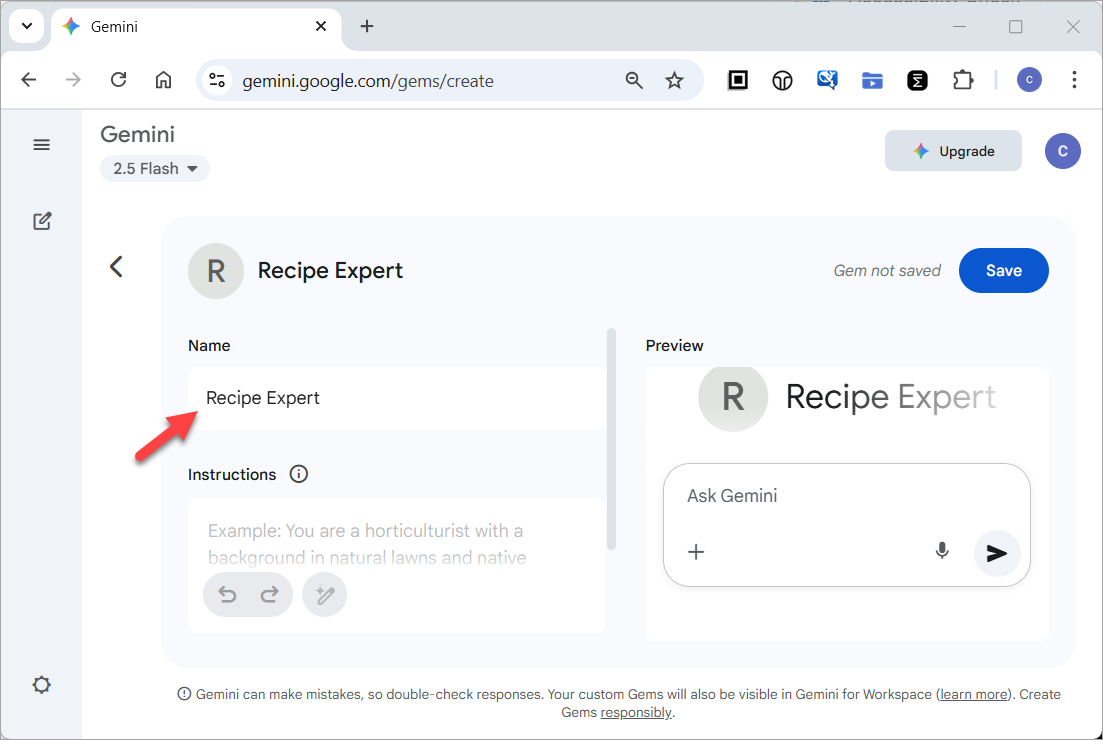Click the Gemini logo text
The width and height of the screenshot is (1103, 740).
(x=137, y=134)
